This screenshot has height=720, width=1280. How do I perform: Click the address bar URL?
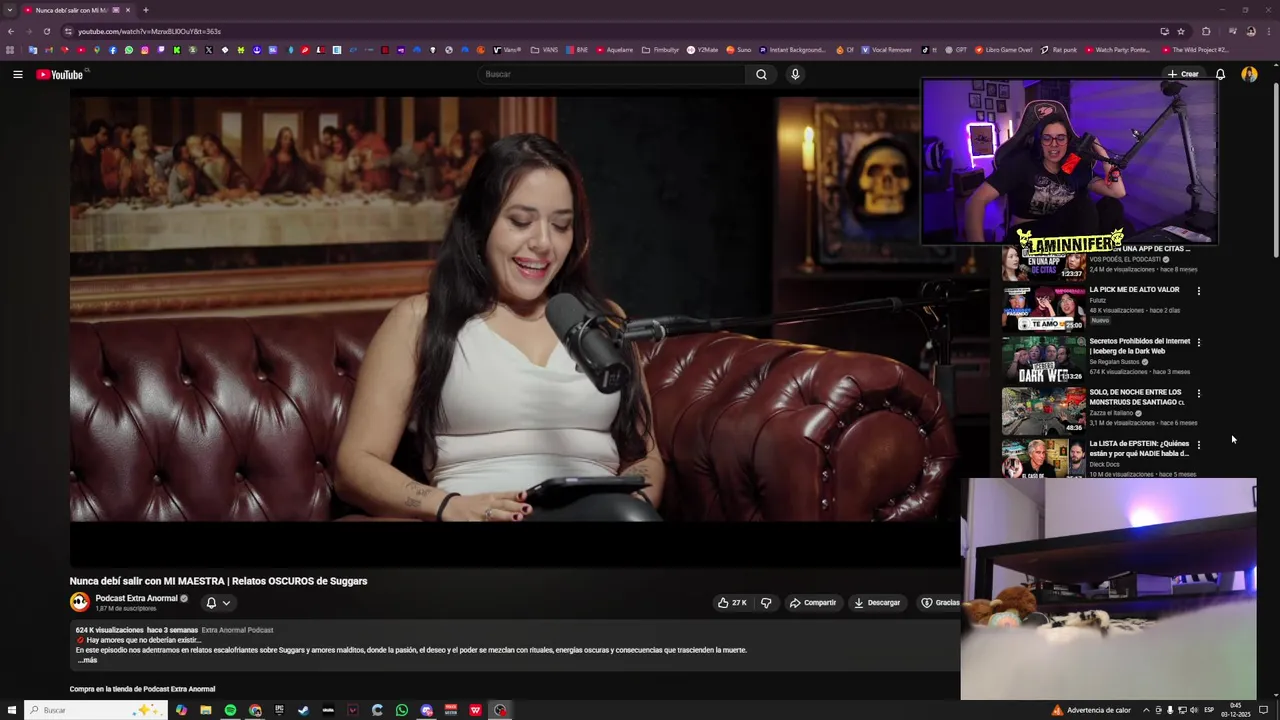pos(150,31)
